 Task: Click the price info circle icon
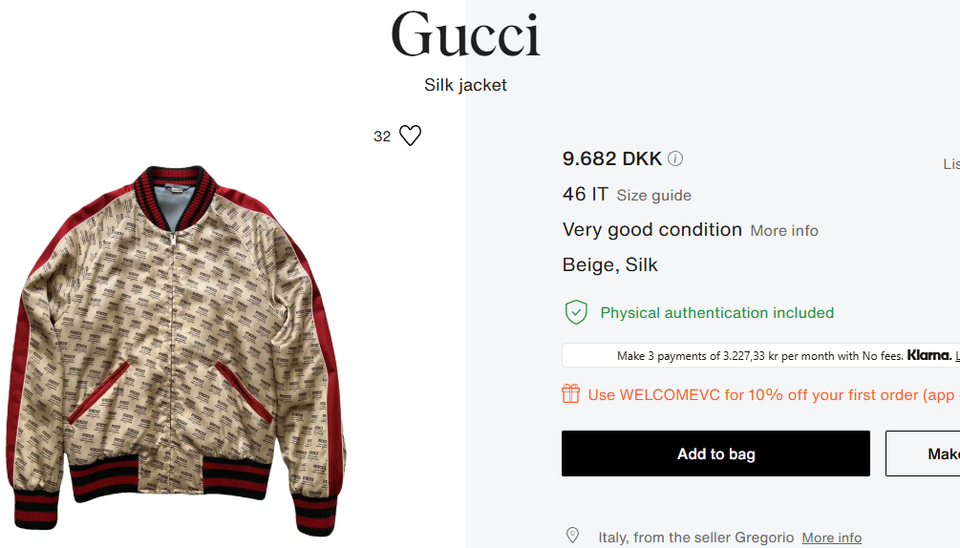click(x=675, y=159)
